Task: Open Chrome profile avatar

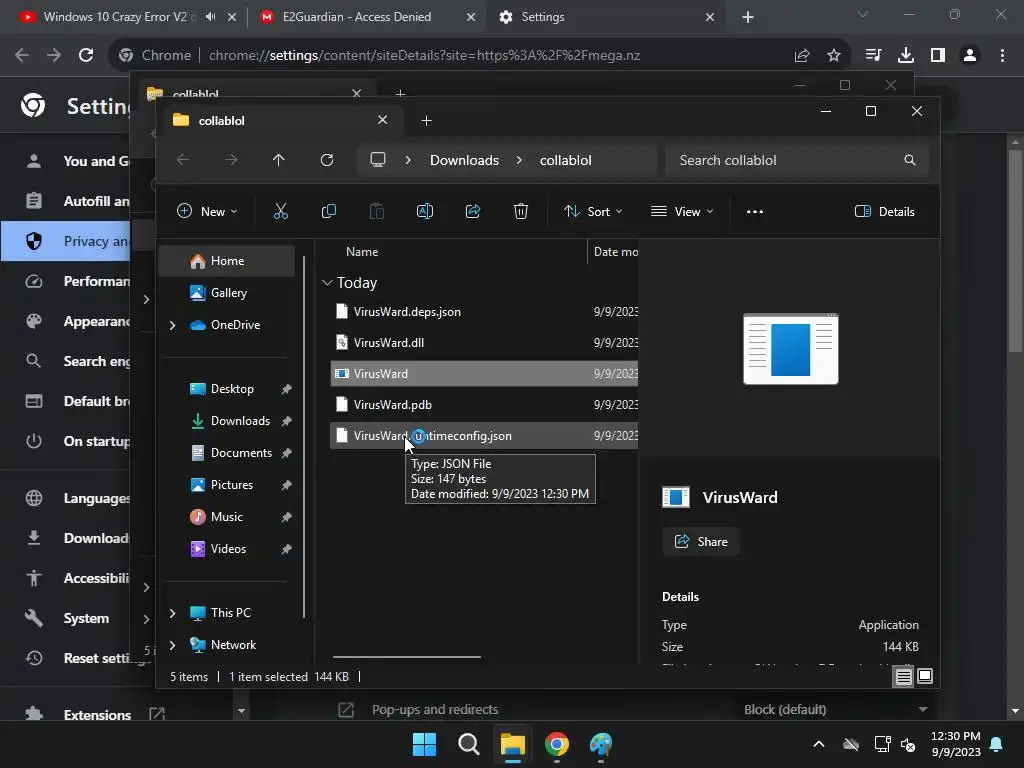Action: [970, 56]
